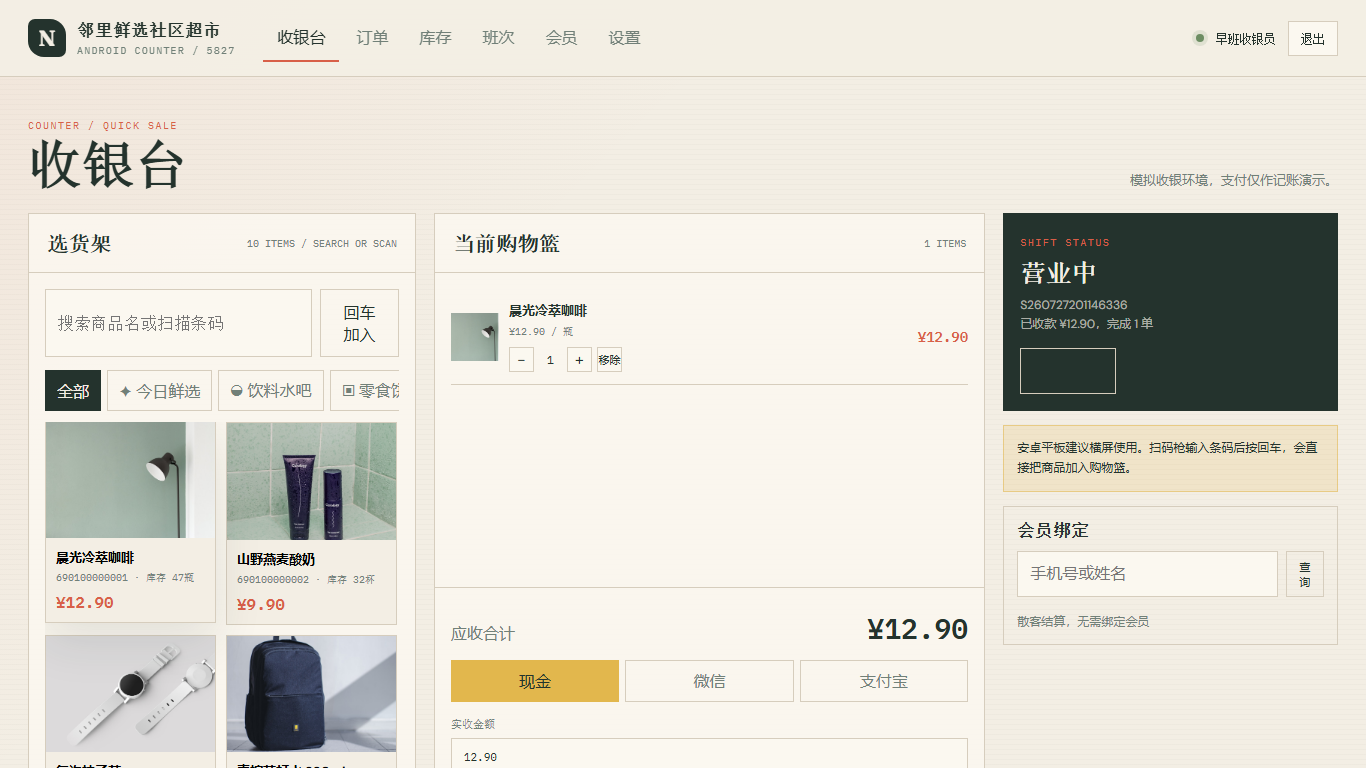Go to the 设置 page
Screen dimensions: 1366x768
(x=624, y=38)
